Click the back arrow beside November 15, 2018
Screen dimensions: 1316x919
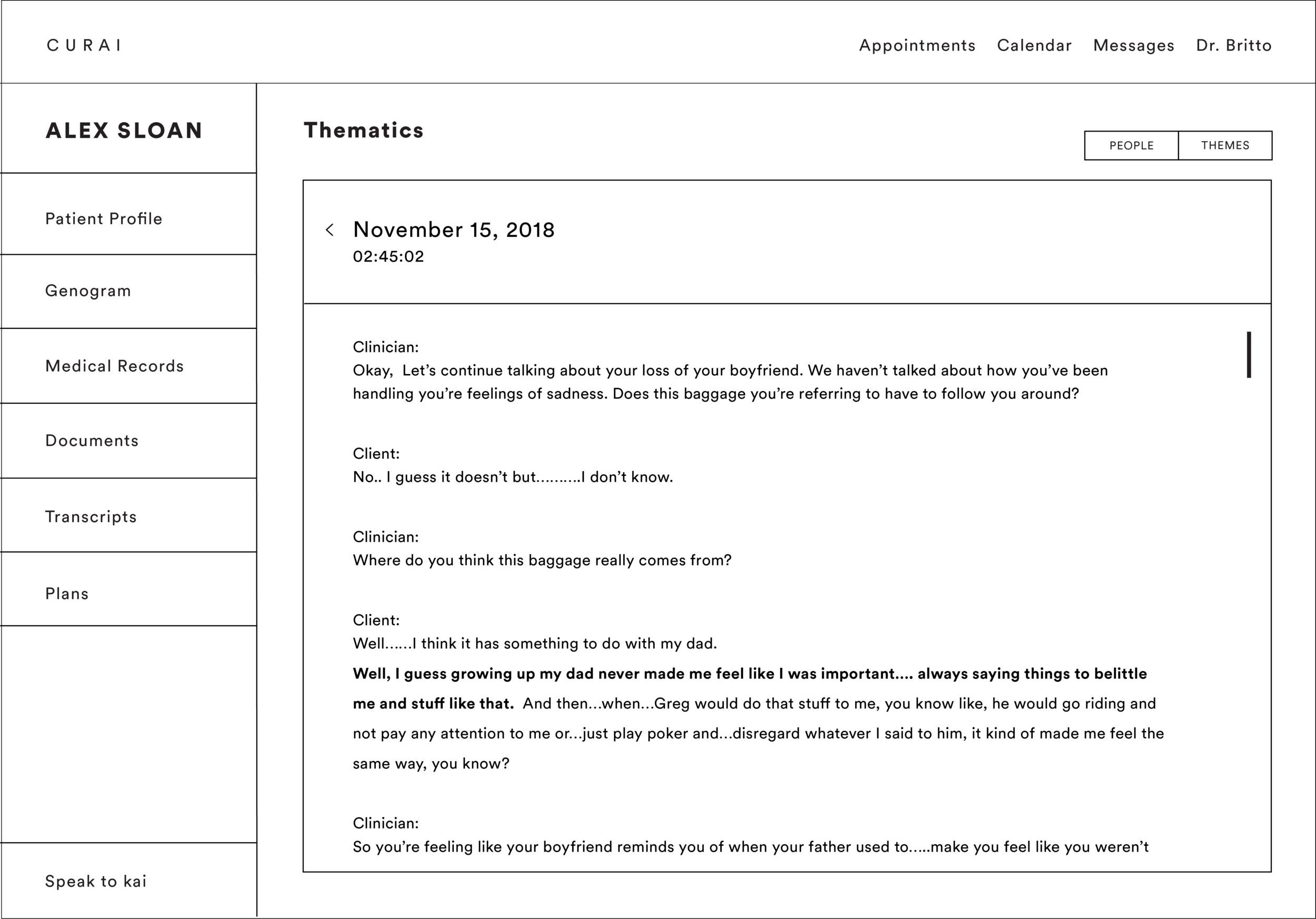coord(330,229)
